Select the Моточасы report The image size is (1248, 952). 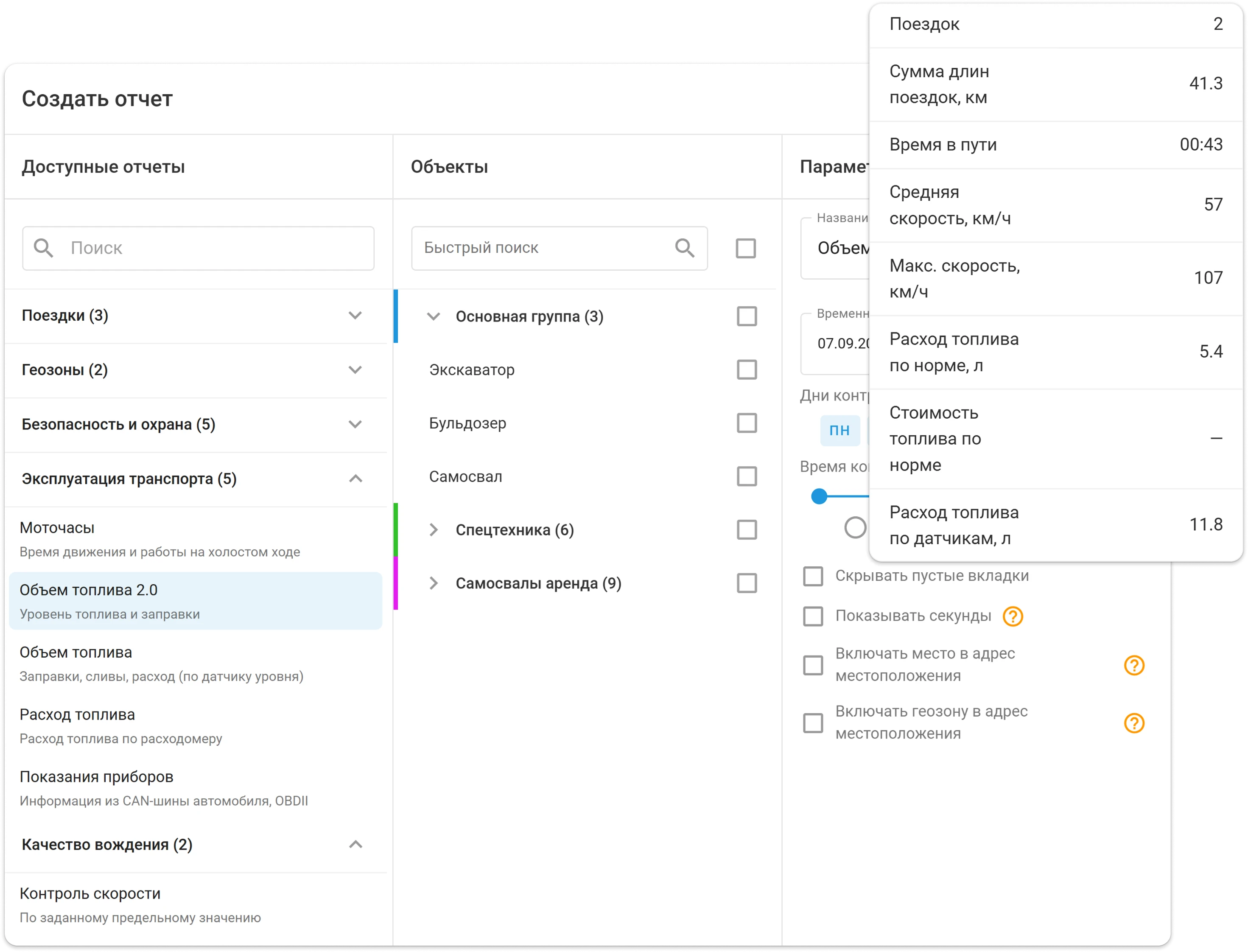click(x=195, y=539)
